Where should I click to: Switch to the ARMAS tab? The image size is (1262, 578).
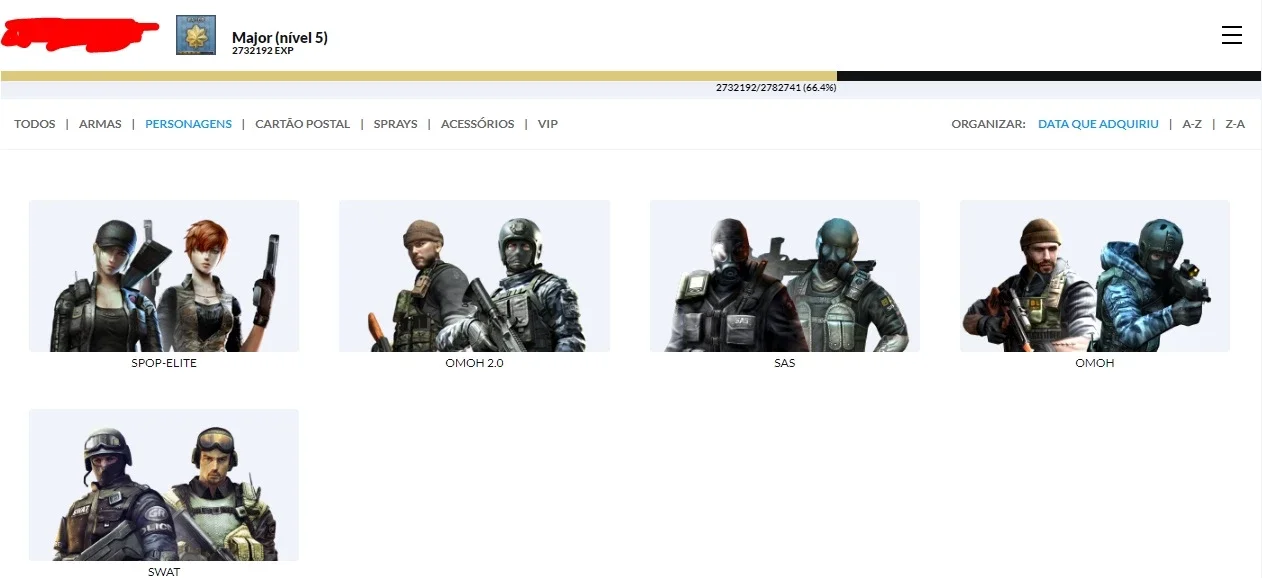[100, 124]
